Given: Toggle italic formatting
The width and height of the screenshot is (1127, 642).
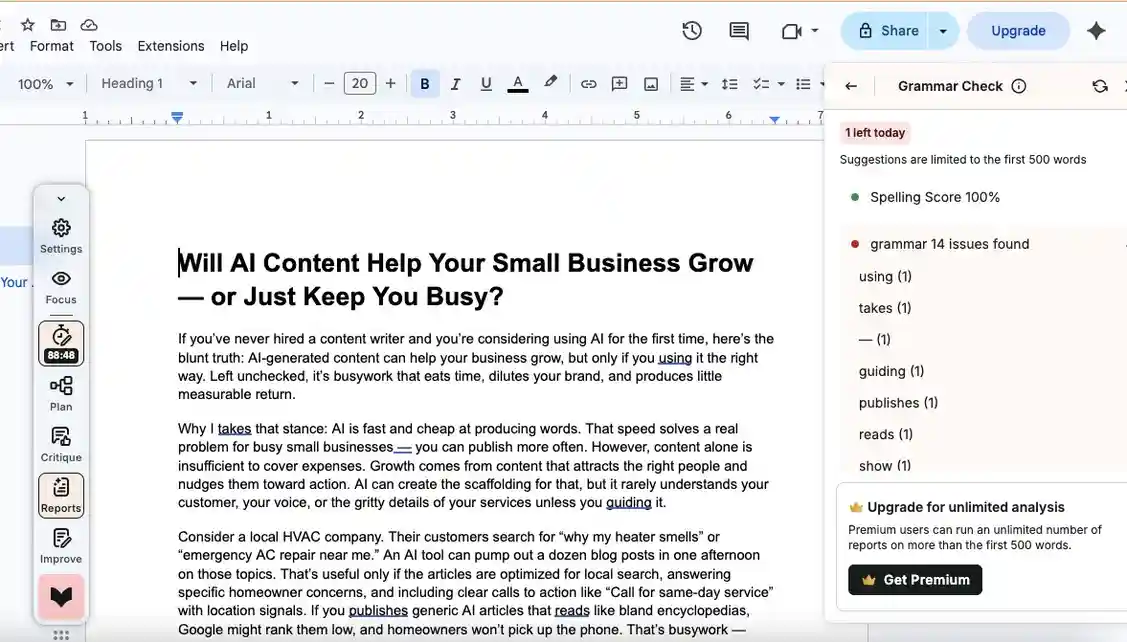Looking at the screenshot, I should pos(455,84).
